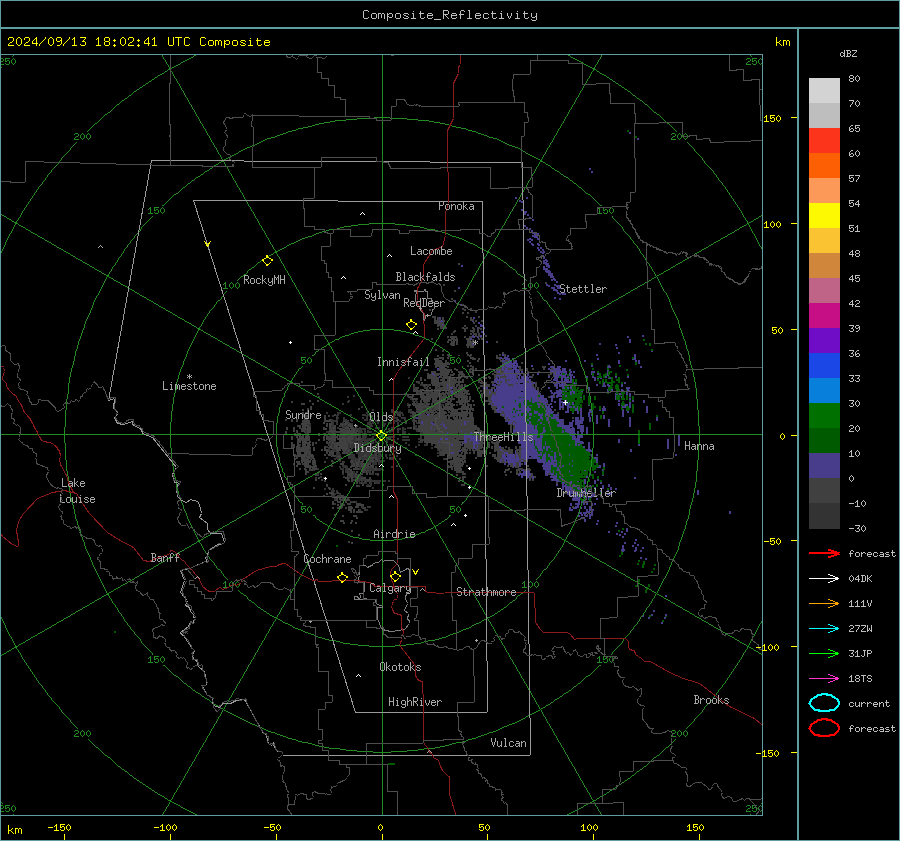Click the Ponoka town label

coord(456,207)
